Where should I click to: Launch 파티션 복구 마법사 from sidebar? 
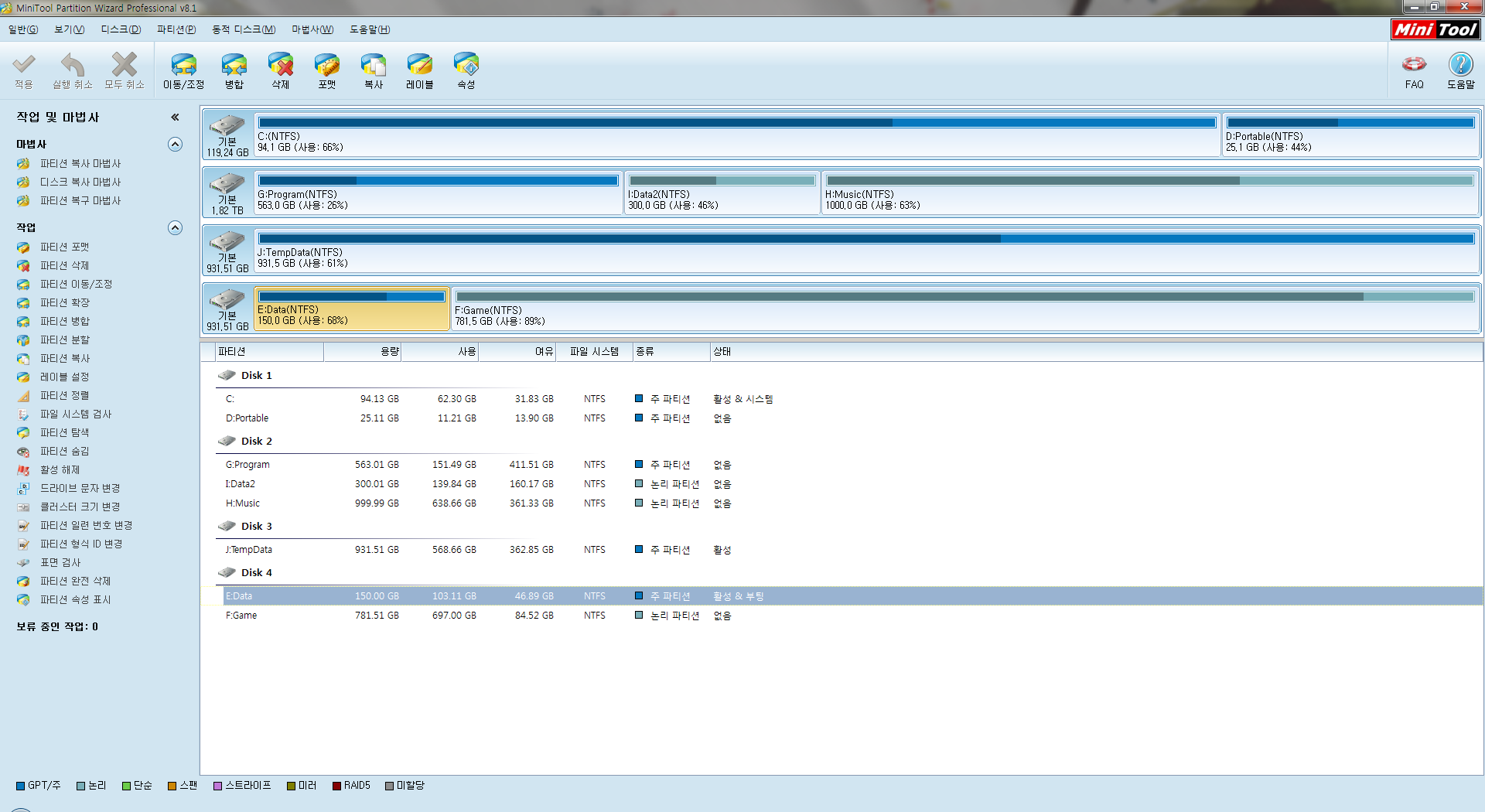tap(80, 201)
